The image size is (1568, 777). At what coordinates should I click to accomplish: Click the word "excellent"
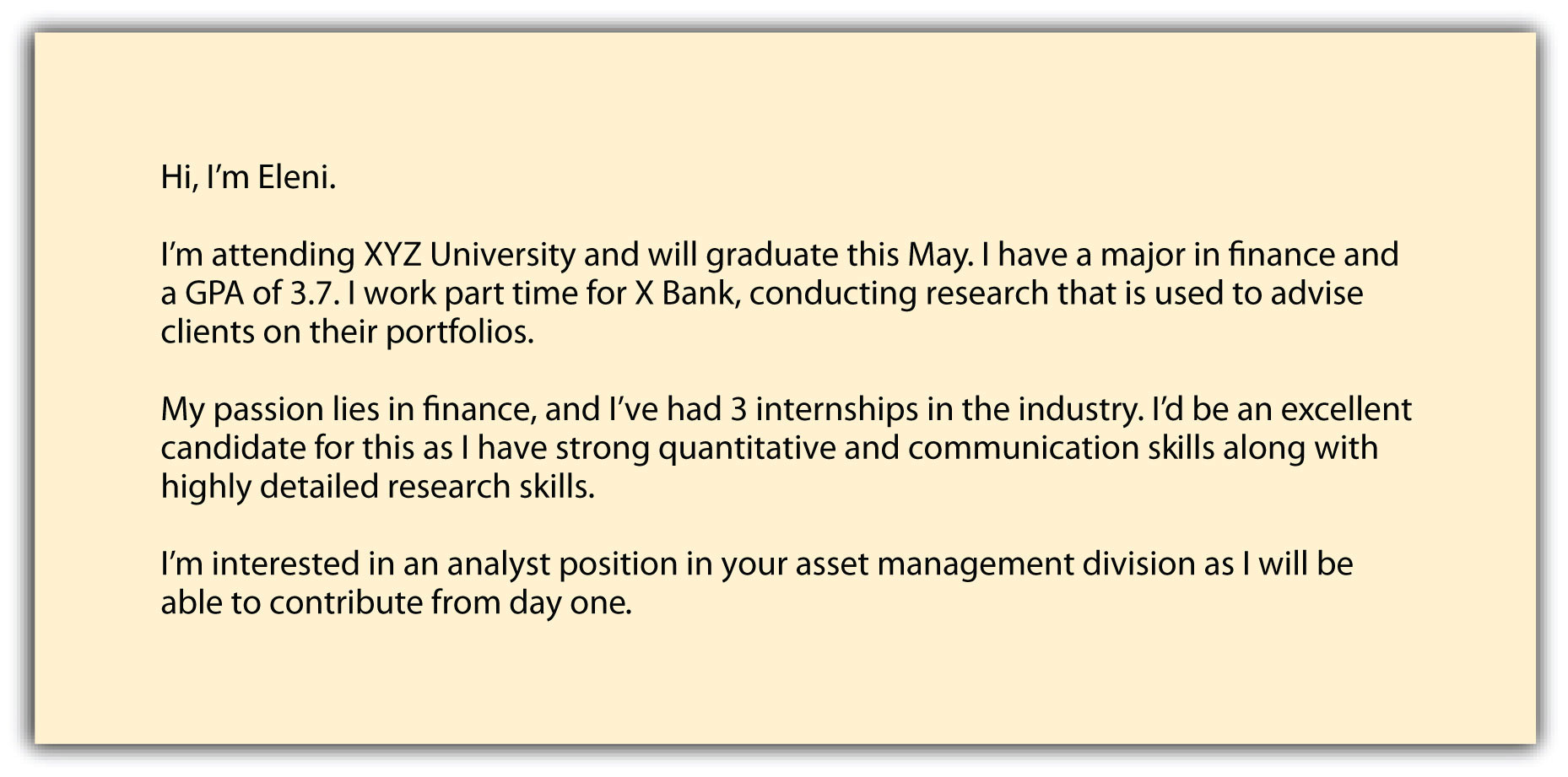(1346, 409)
